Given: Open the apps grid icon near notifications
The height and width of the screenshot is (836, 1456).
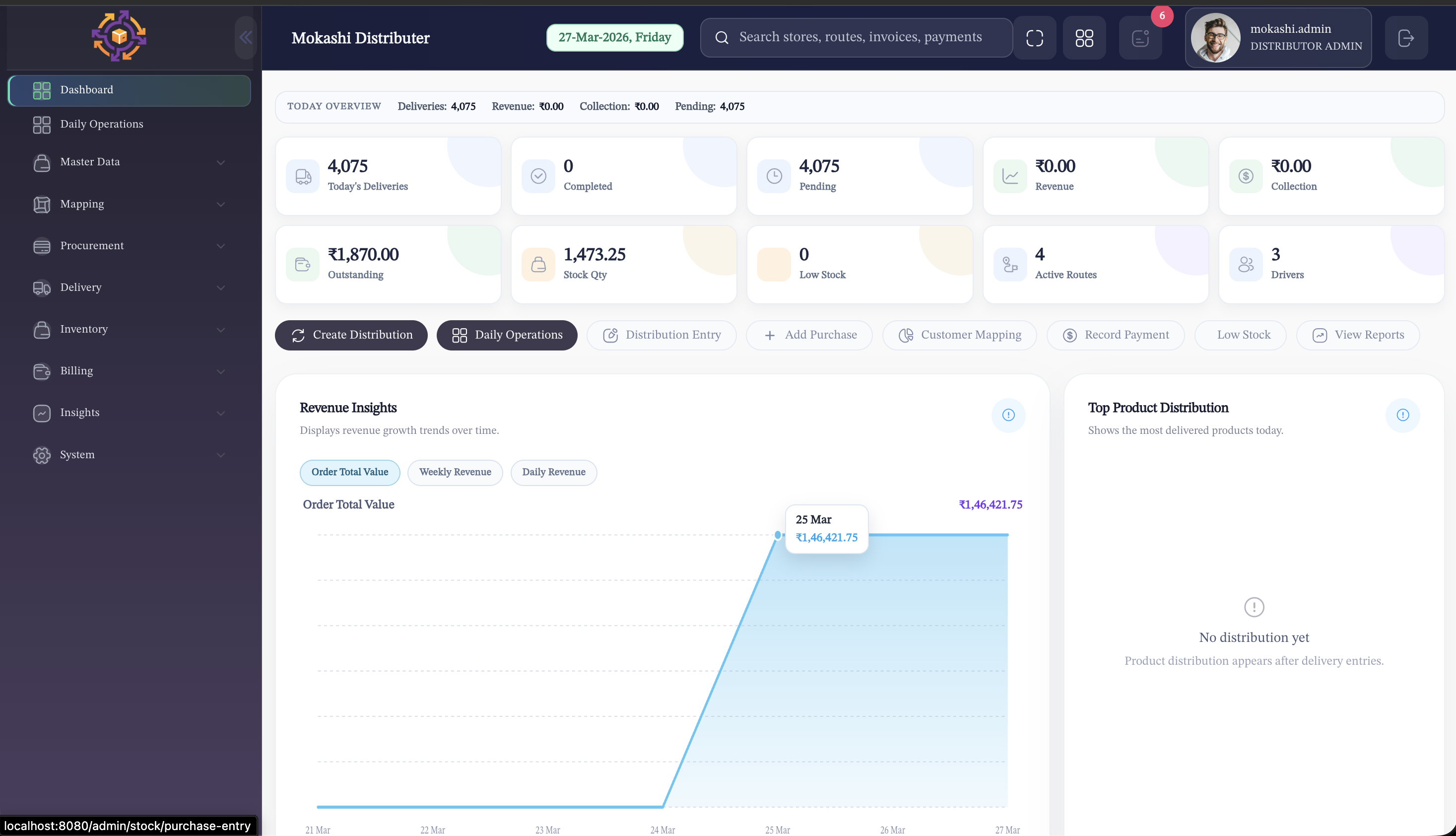Looking at the screenshot, I should pyautogui.click(x=1084, y=37).
